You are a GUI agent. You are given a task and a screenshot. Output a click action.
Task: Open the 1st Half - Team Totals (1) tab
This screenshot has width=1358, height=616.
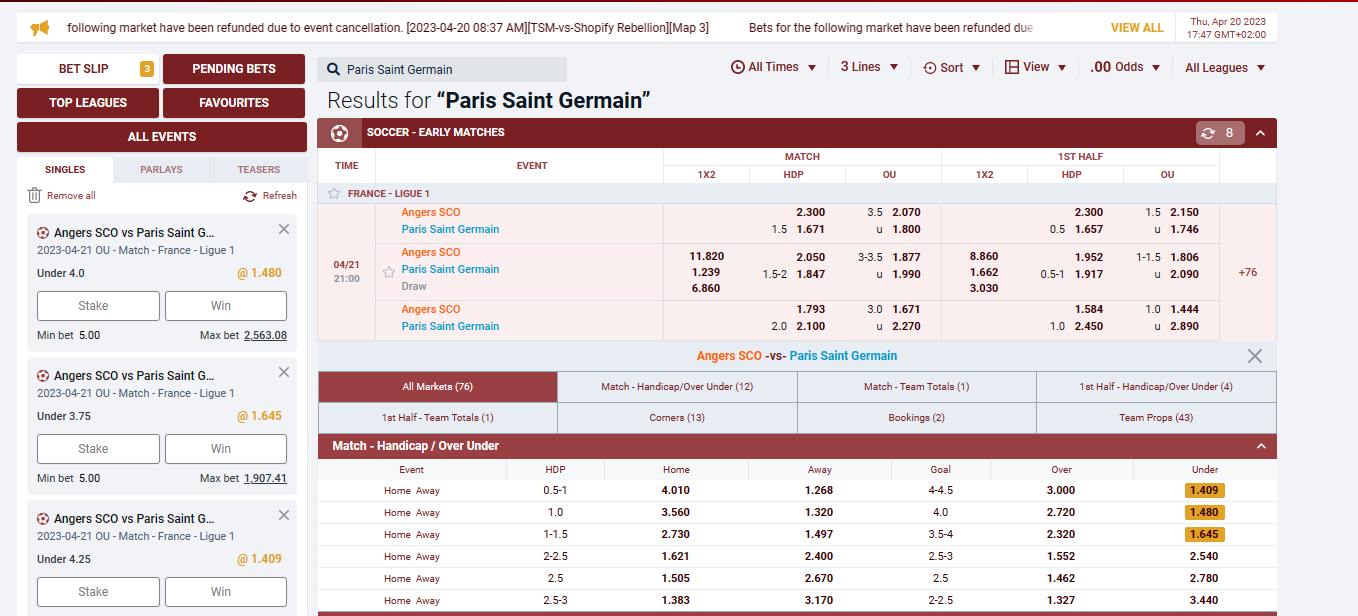pyautogui.click(x=438, y=418)
